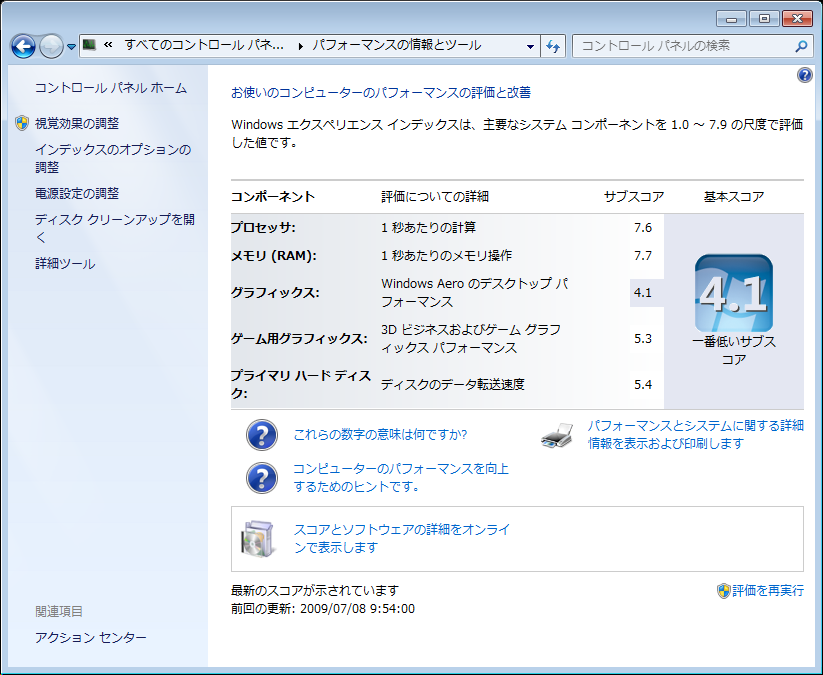Click the Forward navigation arrow button
The height and width of the screenshot is (675, 823).
coord(51,47)
